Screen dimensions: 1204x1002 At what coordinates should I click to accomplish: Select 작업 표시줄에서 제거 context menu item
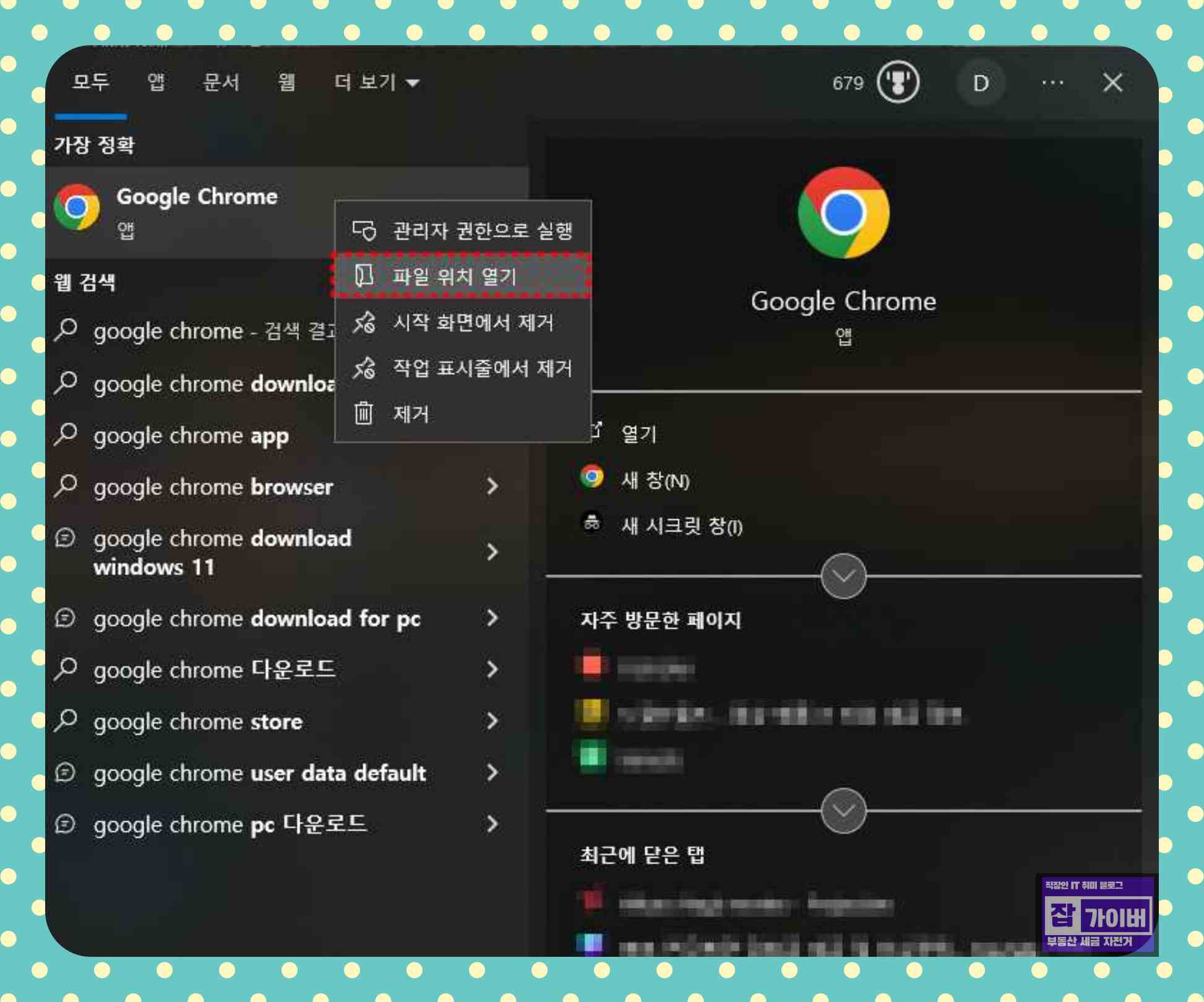point(483,368)
